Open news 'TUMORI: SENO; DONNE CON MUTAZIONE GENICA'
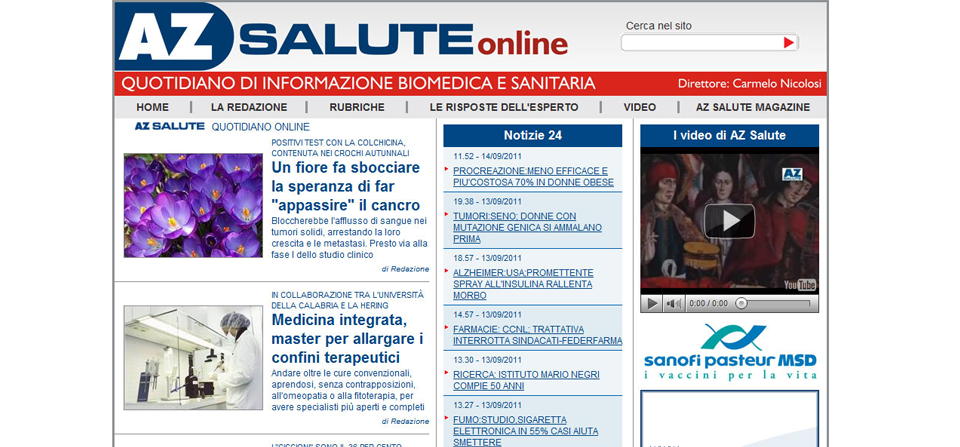960x447 pixels. coord(527,227)
